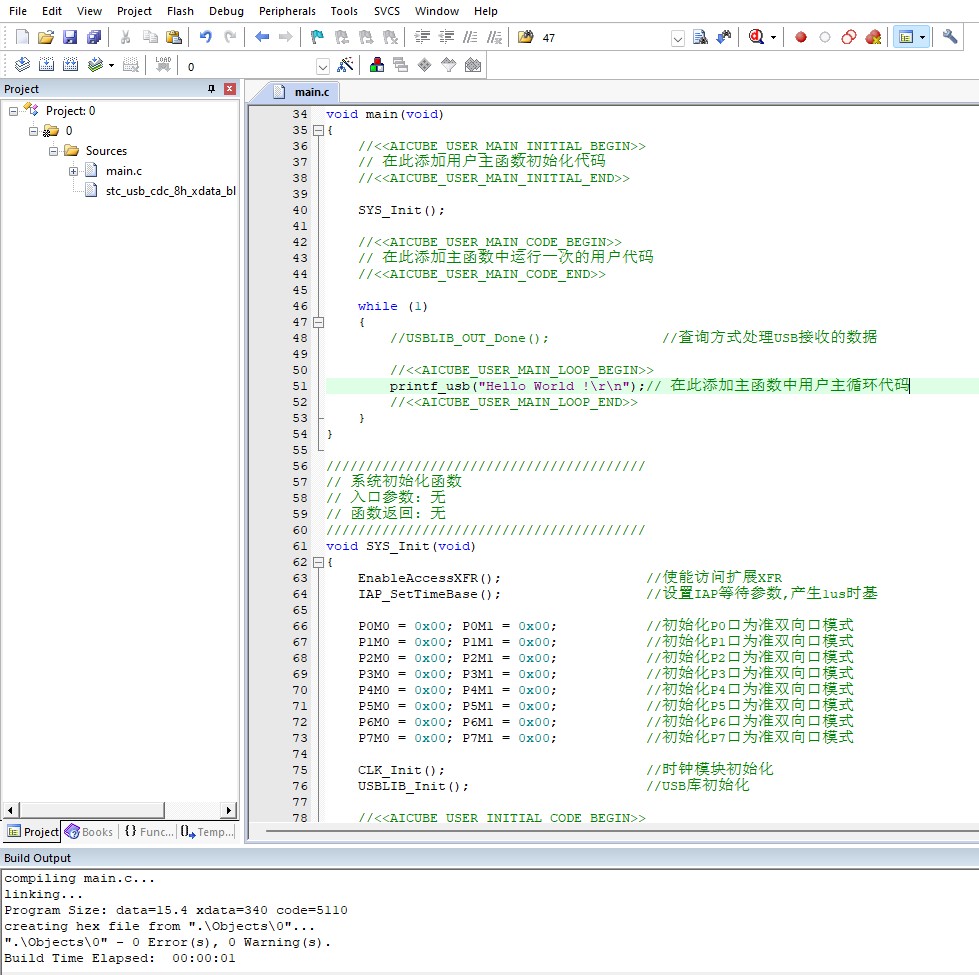
Task: Open the debug session dropdown arrow
Action: (773, 37)
